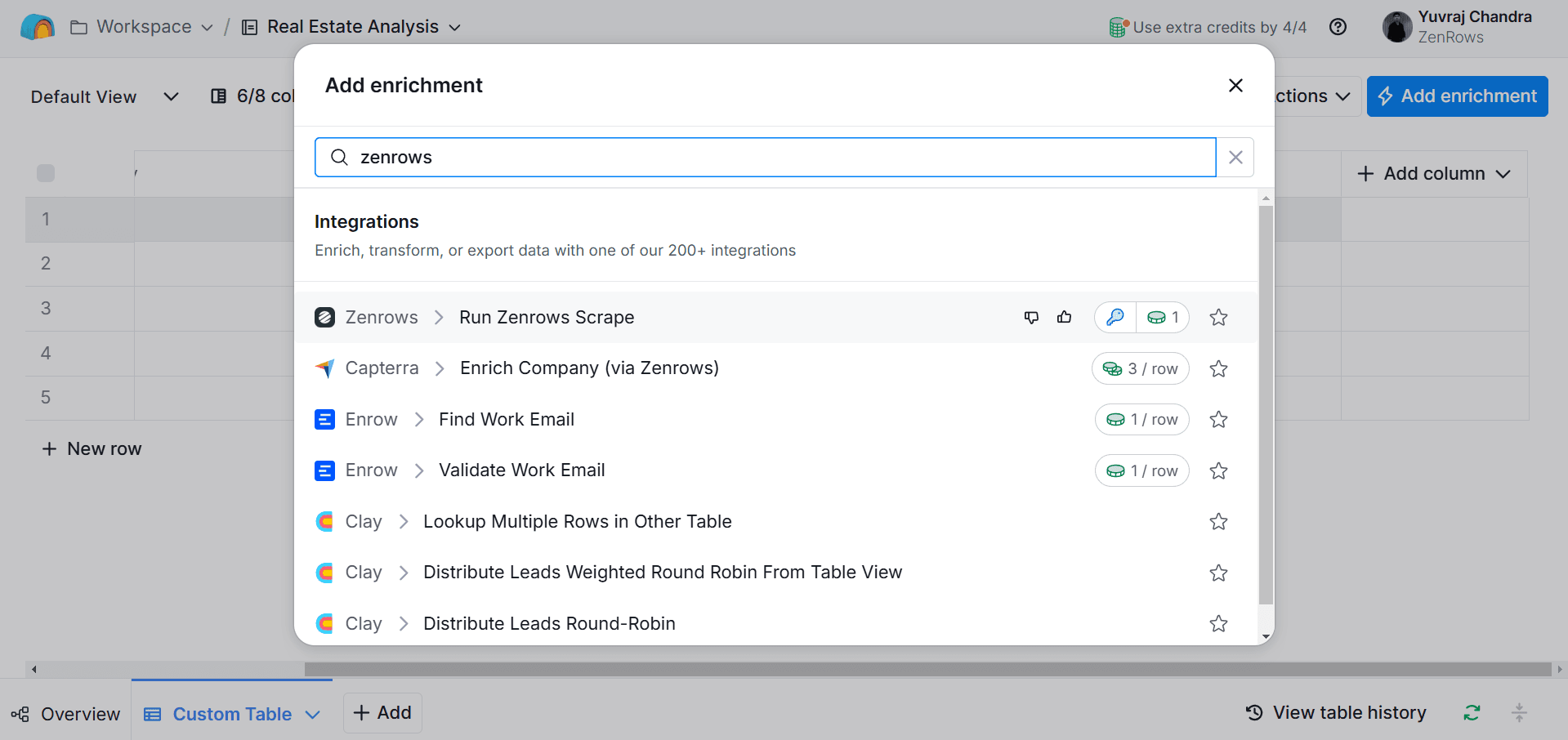Click thumbs up on Run Zenrows Scrape

click(x=1064, y=317)
